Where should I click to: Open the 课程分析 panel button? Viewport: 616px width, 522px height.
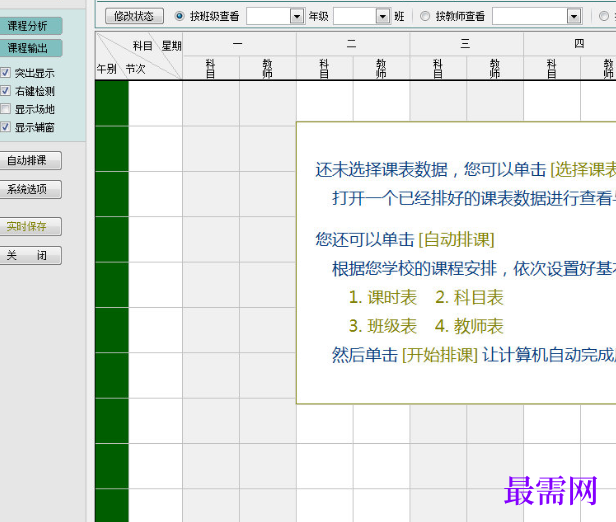point(30,26)
